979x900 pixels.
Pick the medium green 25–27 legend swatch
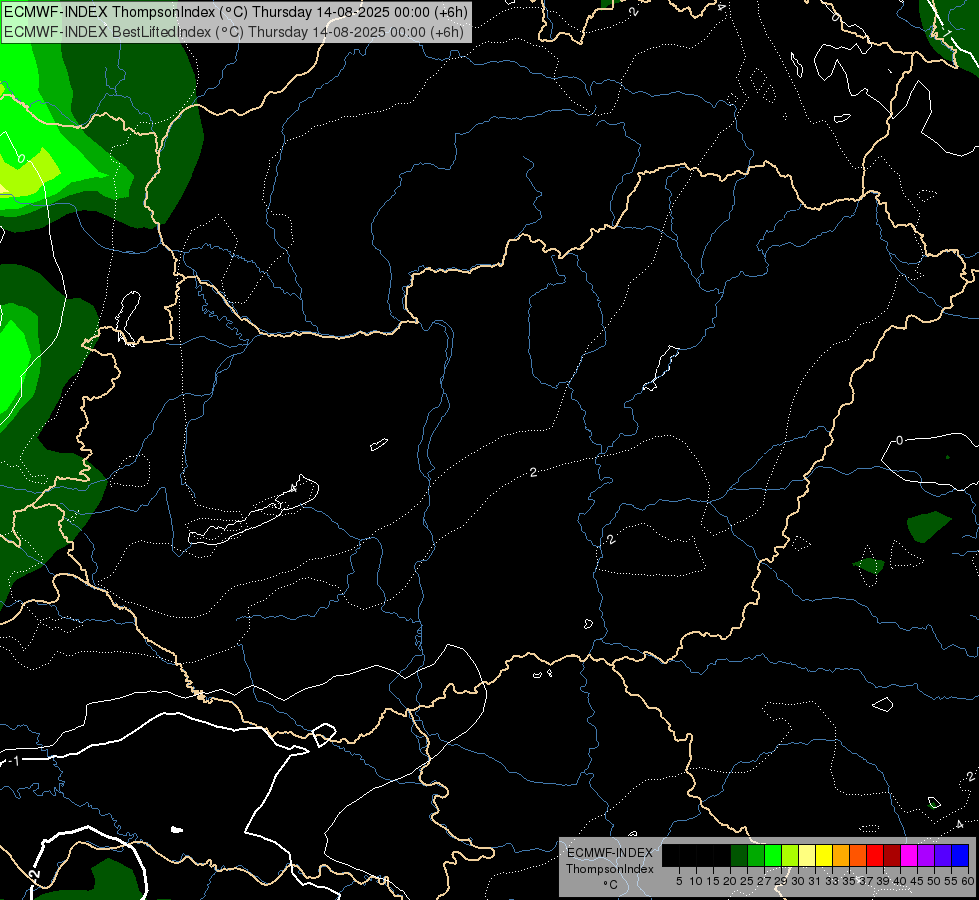tap(757, 855)
